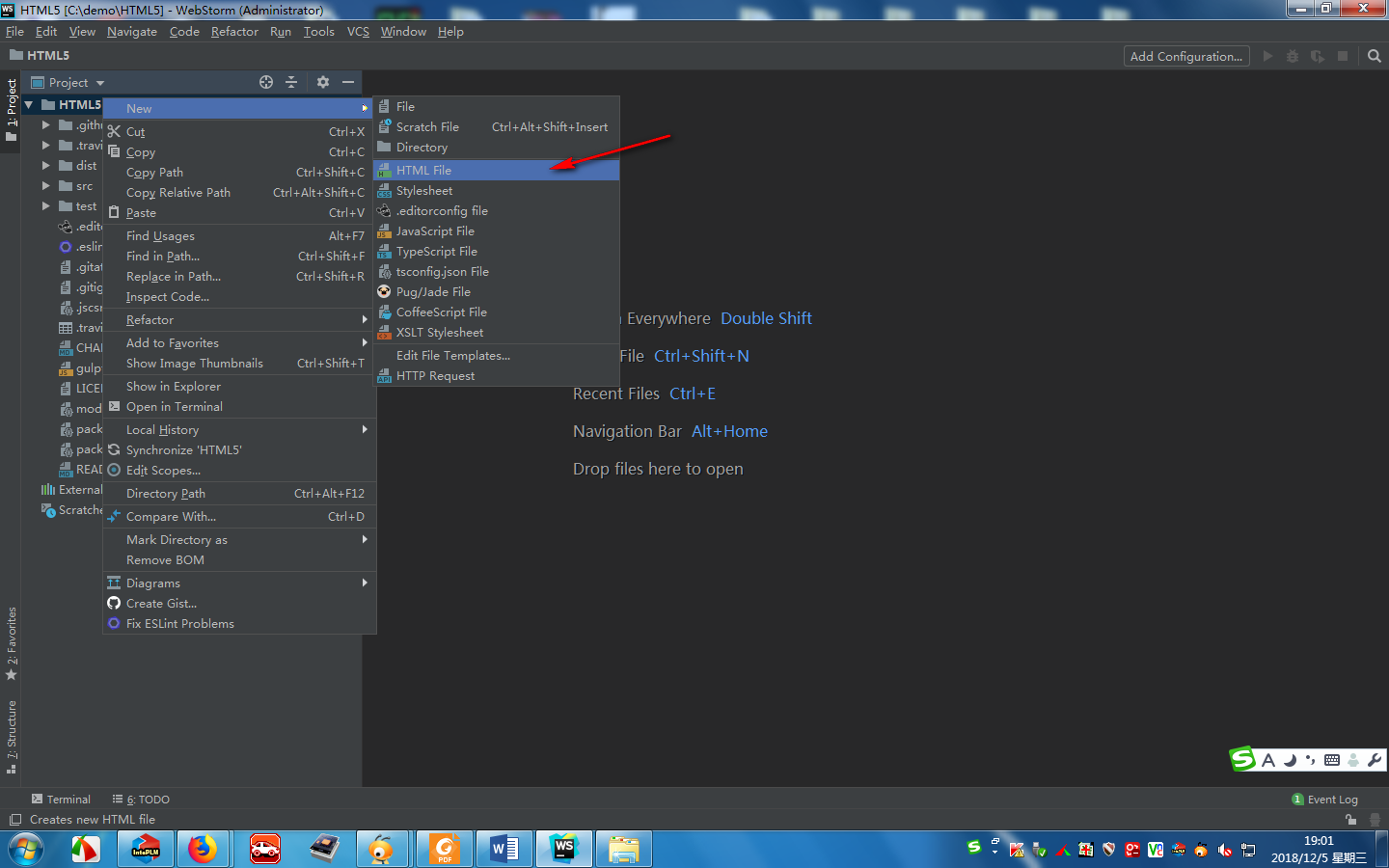Choose JavaScript File in New submenu
The height and width of the screenshot is (868, 1389).
click(x=497, y=231)
